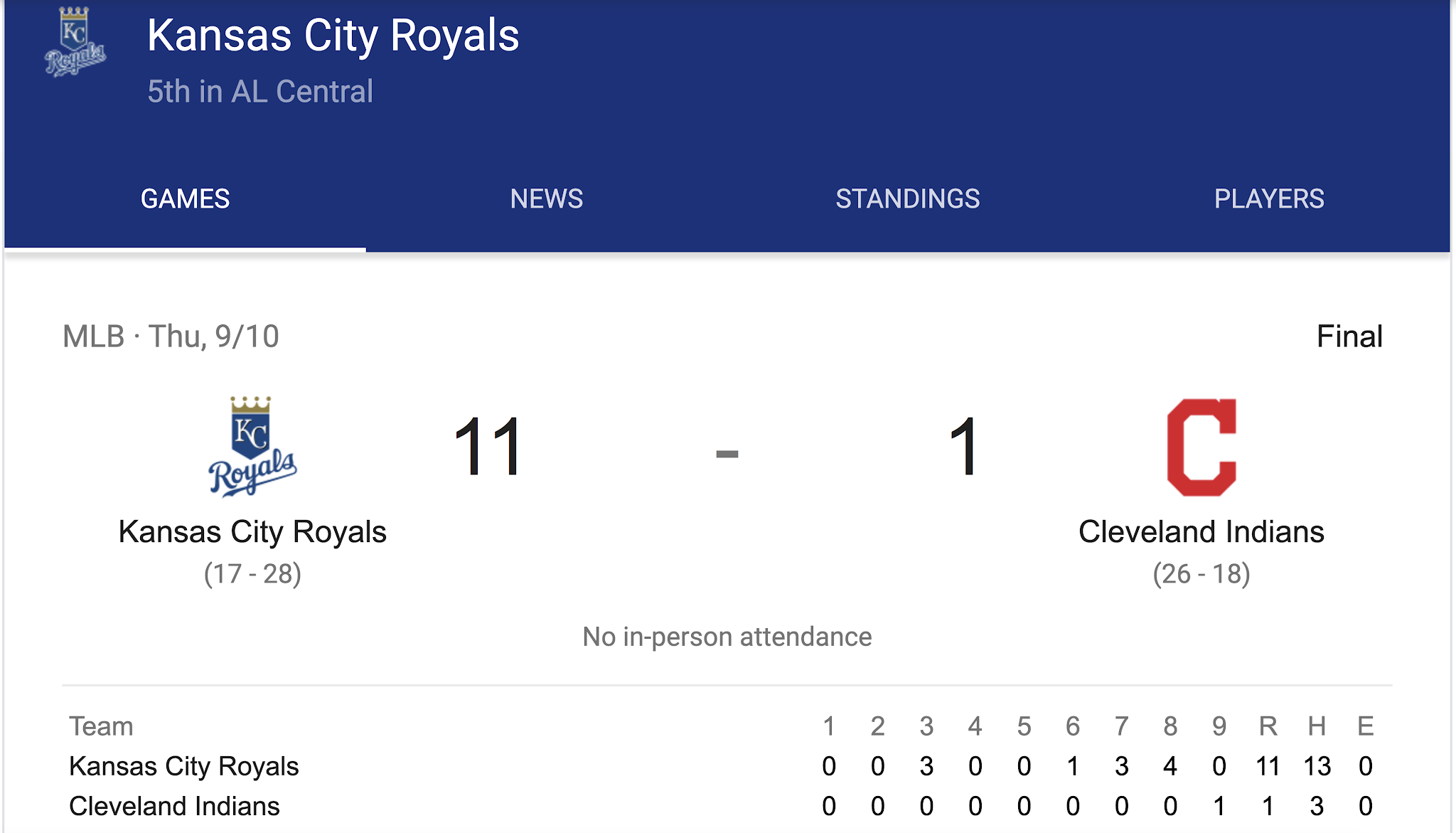Click the Royals score of 11
1456x833 pixels.
point(488,447)
